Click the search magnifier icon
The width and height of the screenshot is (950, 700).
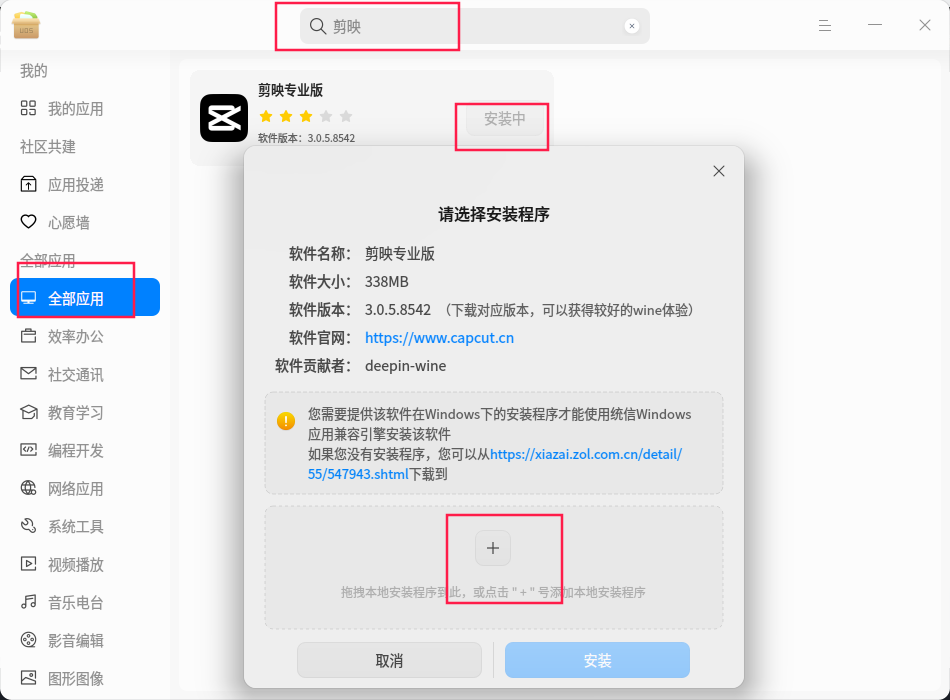point(317,26)
